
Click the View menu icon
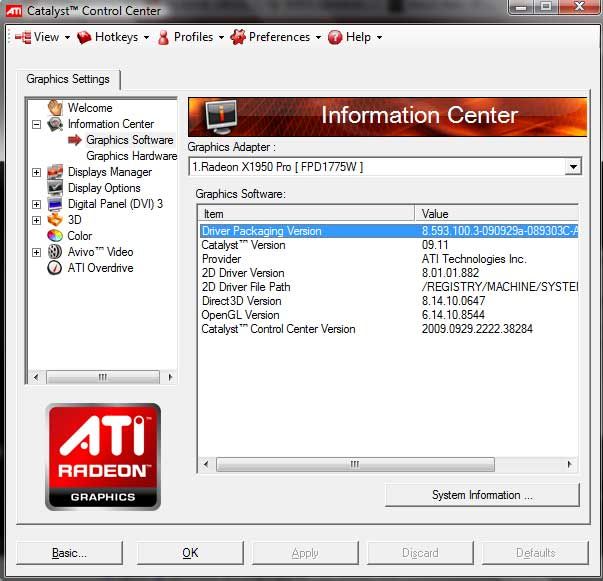(23, 37)
